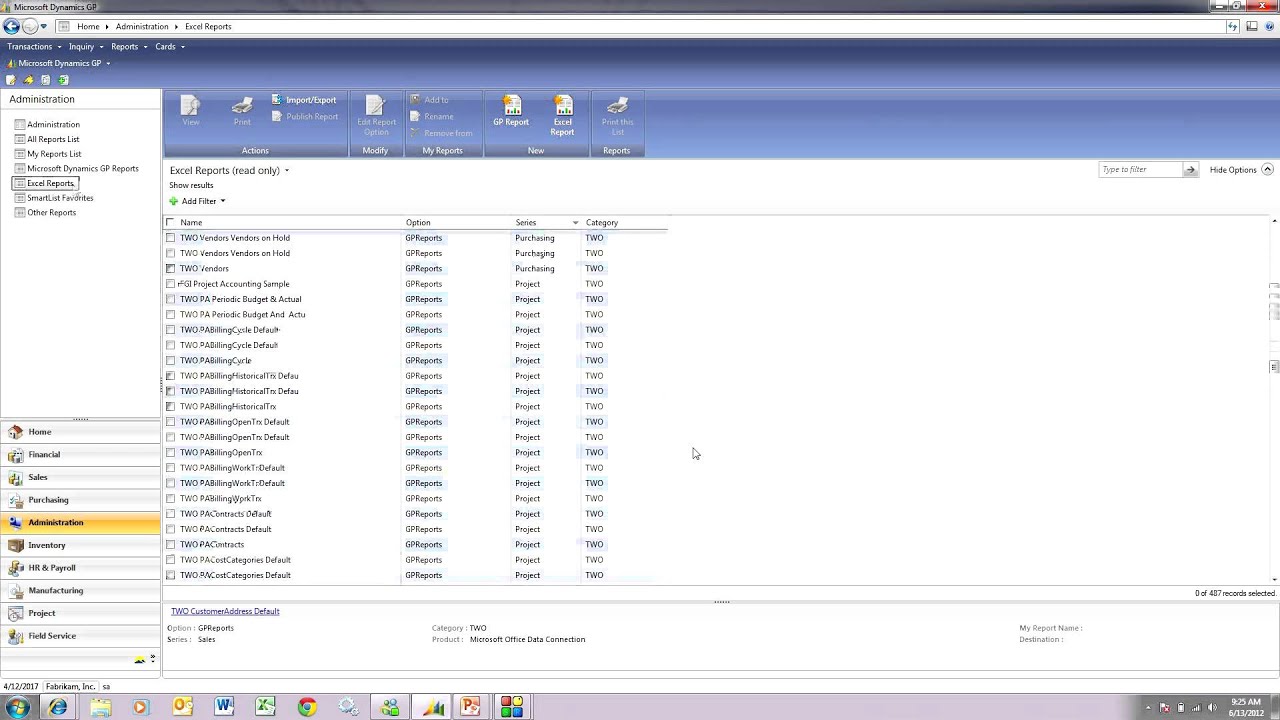Expand the Excel Reports (read only) view dropdown
1280x720 pixels.
tap(286, 170)
